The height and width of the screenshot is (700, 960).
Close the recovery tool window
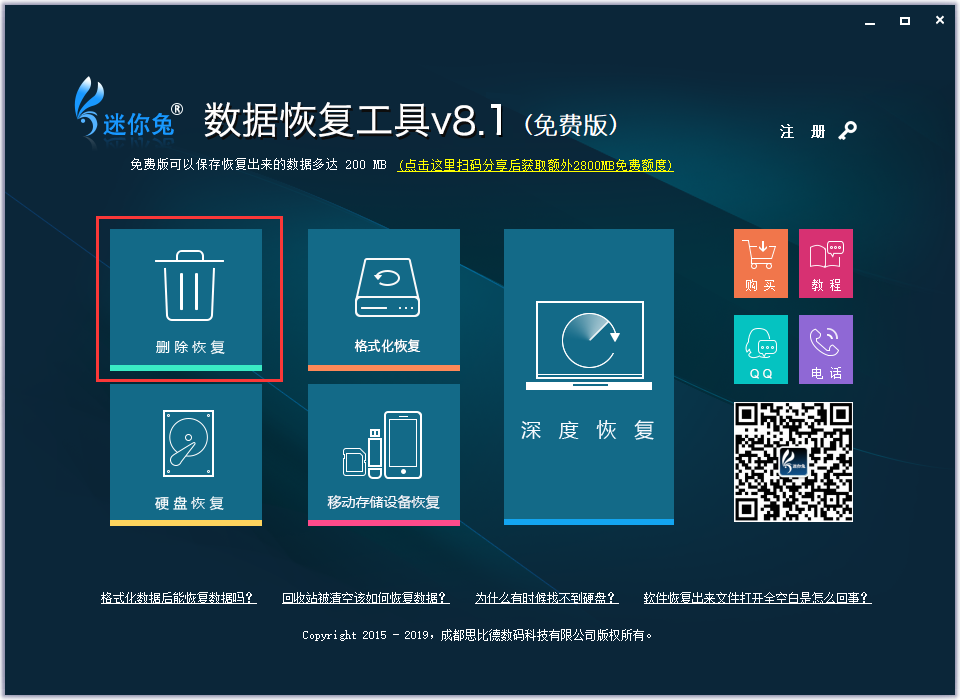pyautogui.click(x=940, y=20)
